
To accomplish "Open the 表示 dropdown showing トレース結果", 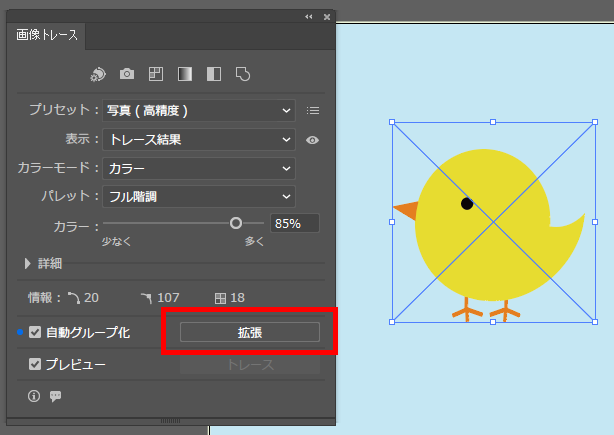I will tap(199, 140).
